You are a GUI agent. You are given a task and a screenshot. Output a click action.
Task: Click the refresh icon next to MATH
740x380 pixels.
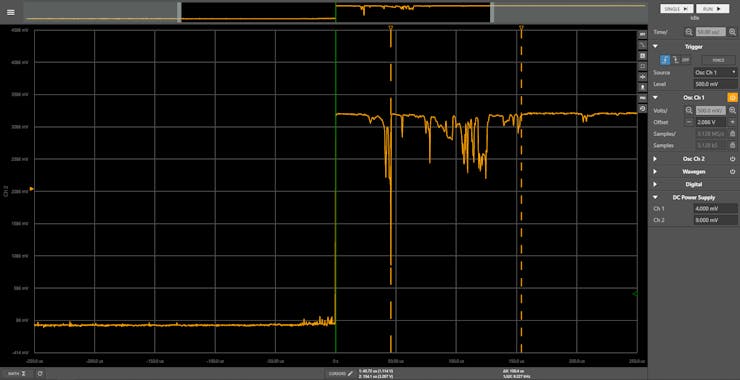point(40,373)
